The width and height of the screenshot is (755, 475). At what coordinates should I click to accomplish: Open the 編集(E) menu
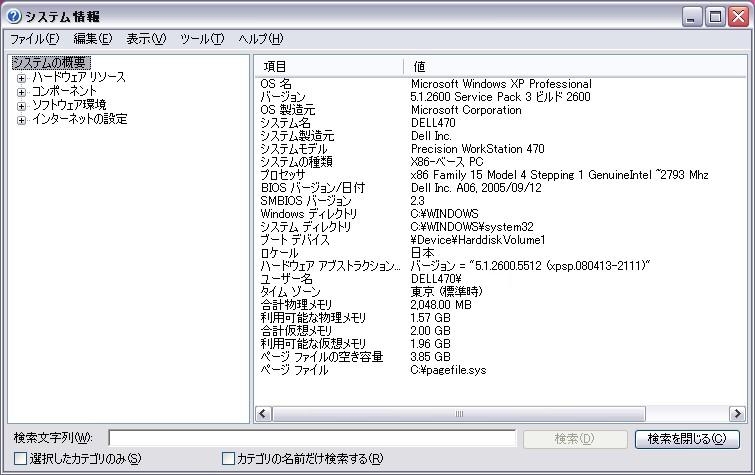[92, 39]
